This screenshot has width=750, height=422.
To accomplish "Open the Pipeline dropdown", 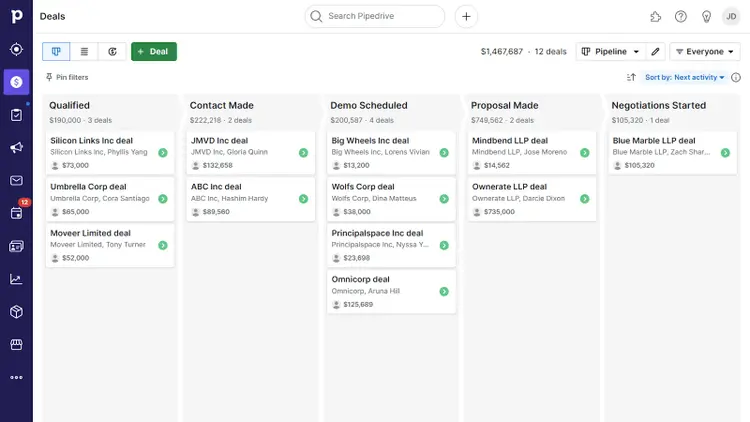I will [611, 51].
